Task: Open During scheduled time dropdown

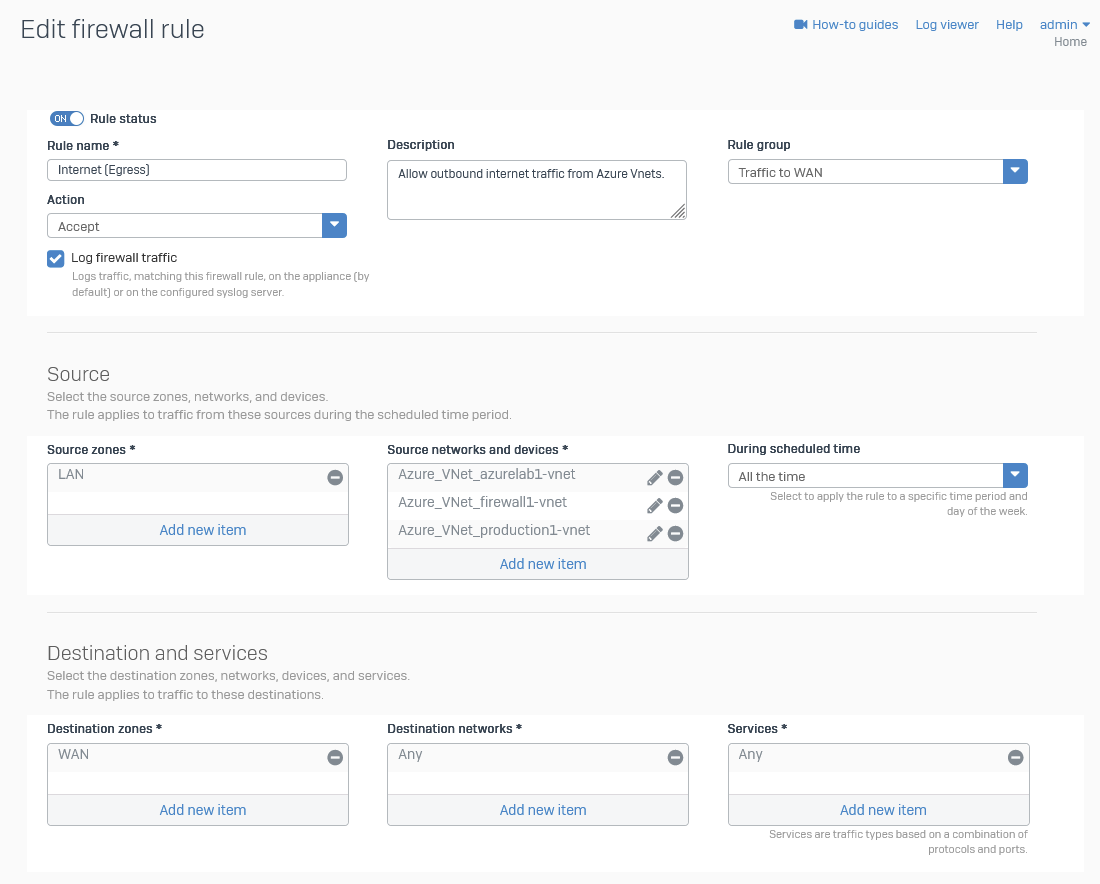Action: [1015, 476]
